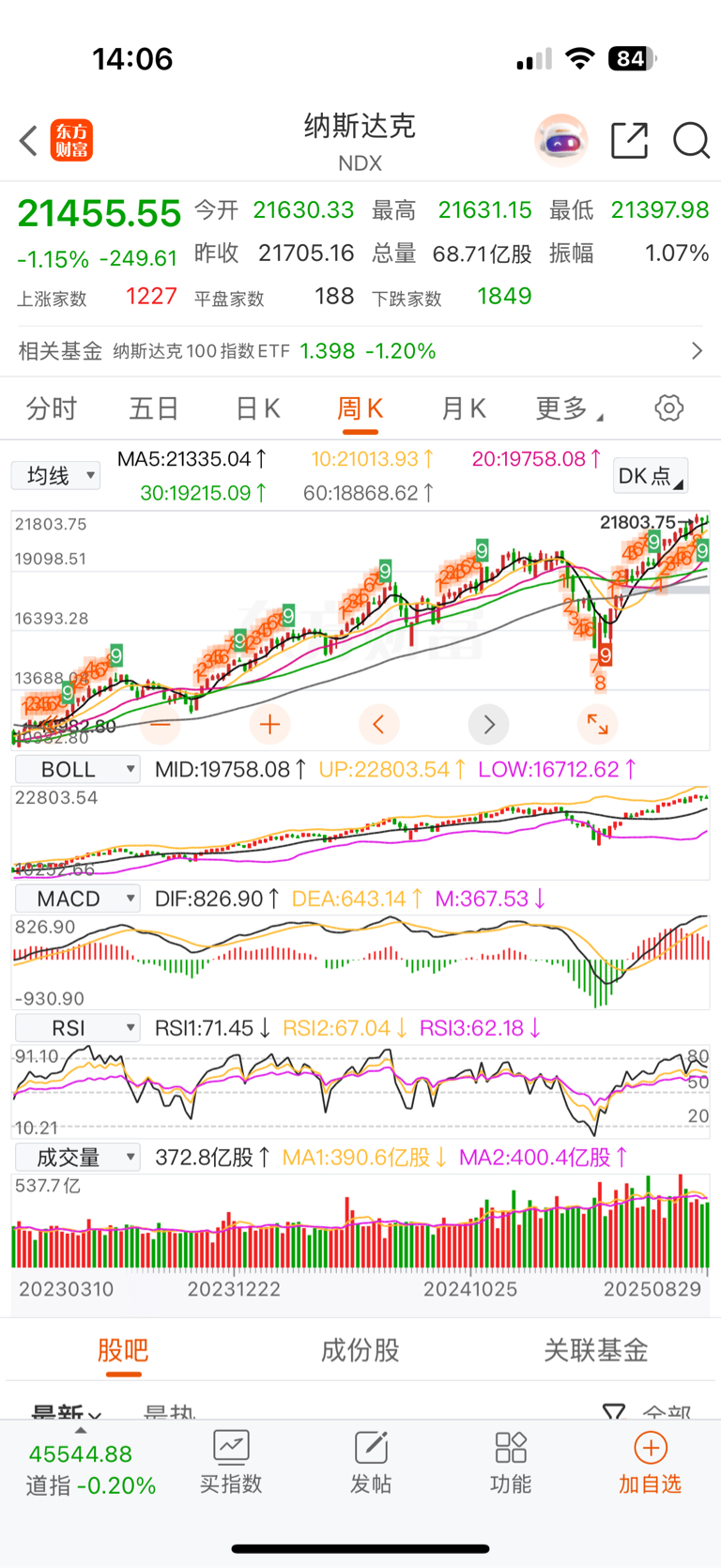The image size is (721, 1568).
Task: Tap the MACD histogram chart
Action: 360,961
